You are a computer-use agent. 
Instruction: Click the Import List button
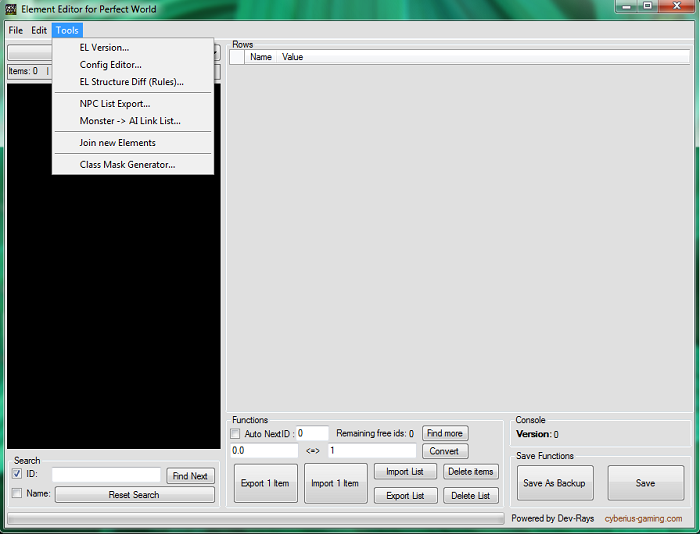click(405, 471)
